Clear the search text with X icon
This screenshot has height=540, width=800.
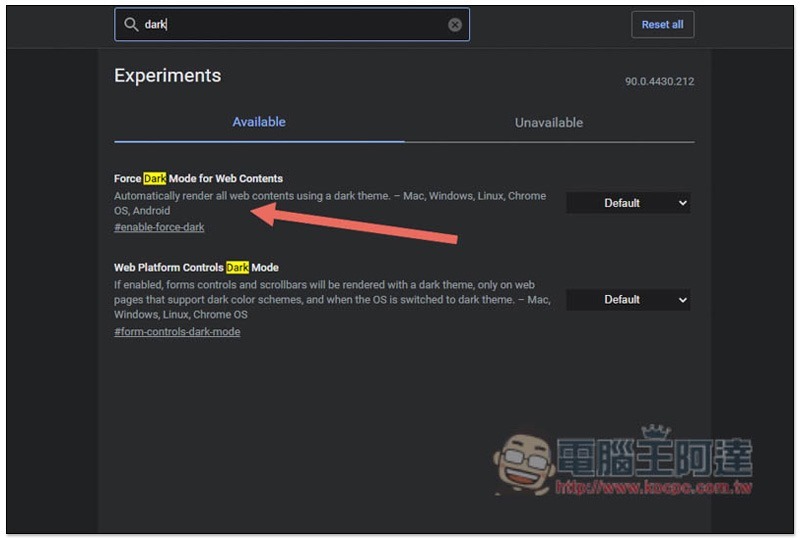[455, 25]
